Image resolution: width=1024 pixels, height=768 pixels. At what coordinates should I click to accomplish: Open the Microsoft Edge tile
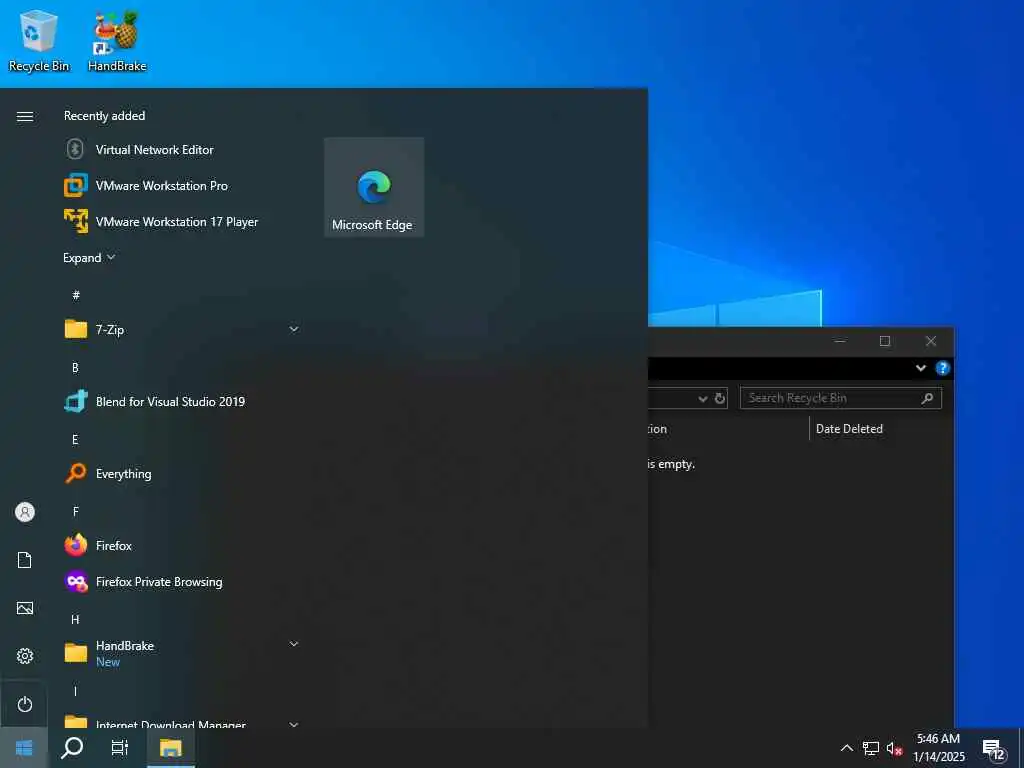coord(374,187)
